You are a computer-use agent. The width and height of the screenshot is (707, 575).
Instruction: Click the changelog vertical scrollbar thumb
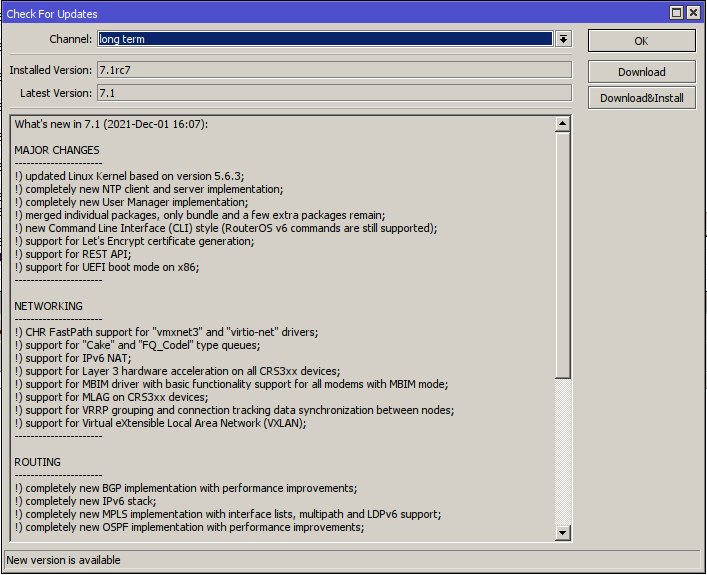click(562, 255)
